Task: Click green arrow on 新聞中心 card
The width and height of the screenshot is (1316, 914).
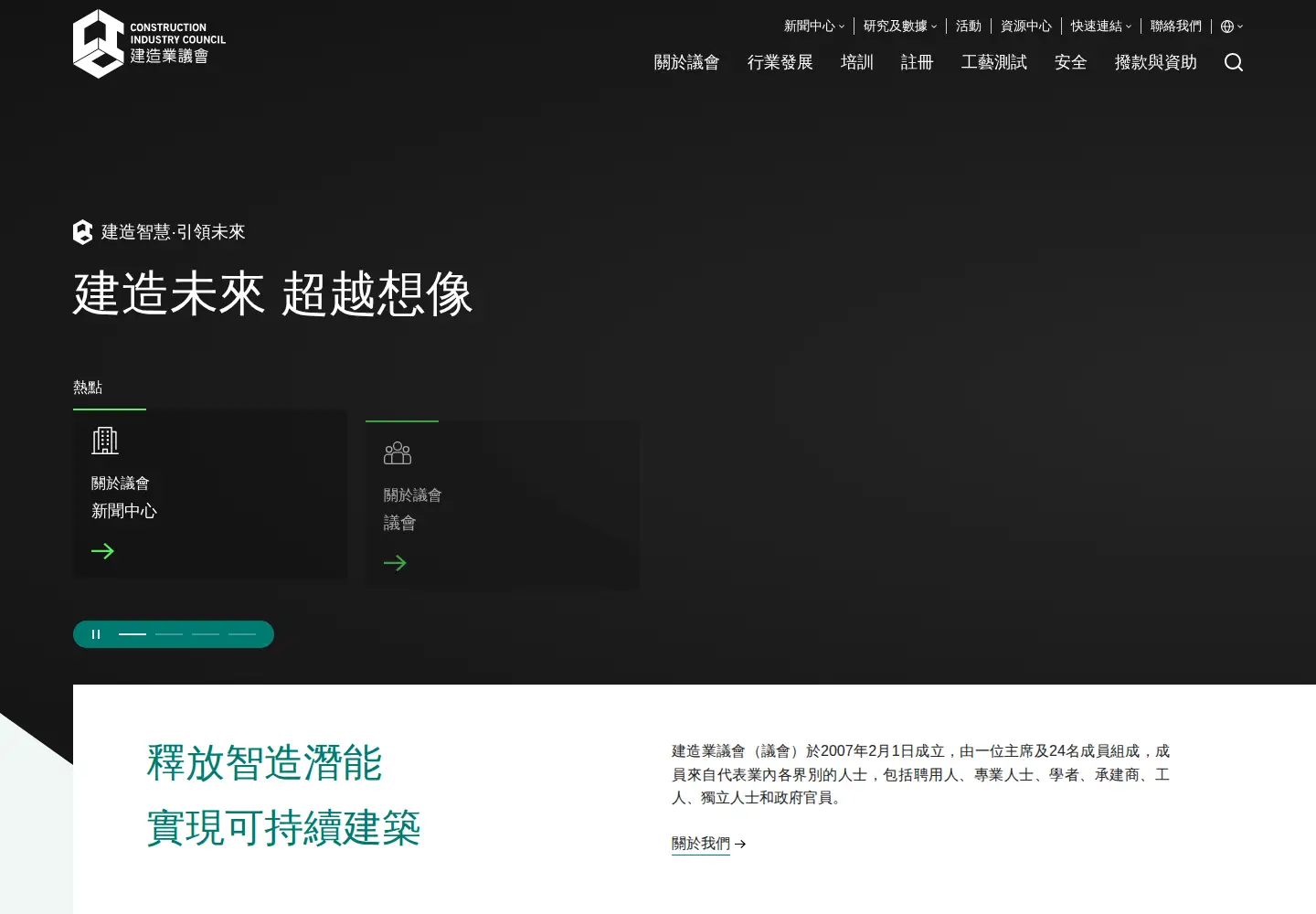Action: [x=102, y=551]
